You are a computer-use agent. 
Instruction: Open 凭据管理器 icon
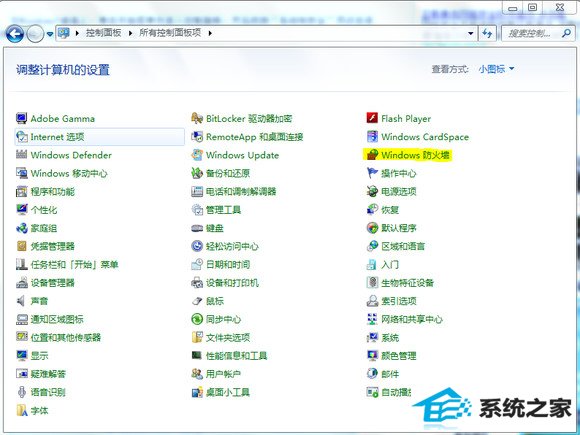pyautogui.click(x=21, y=246)
